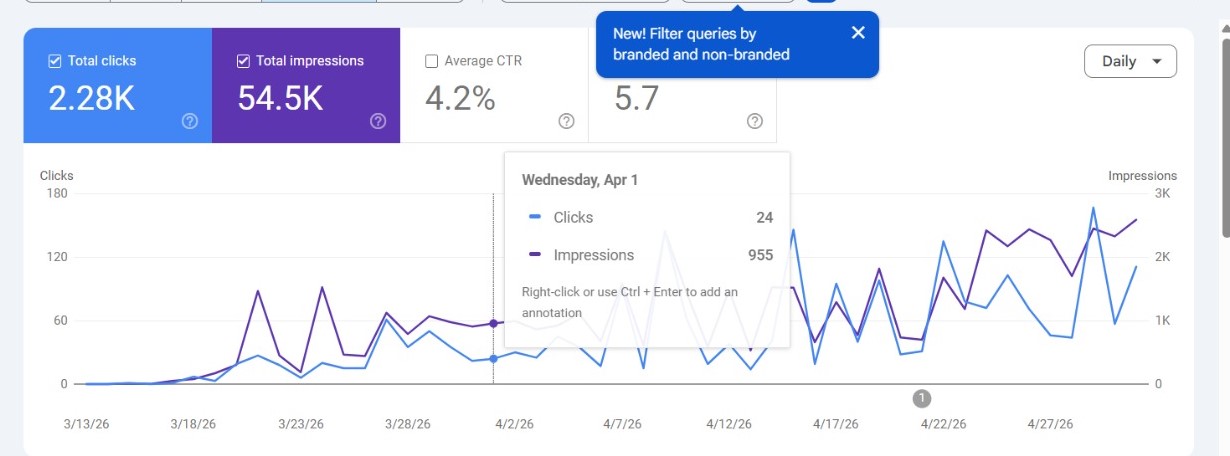Click the Apr 1 clicks data point
This screenshot has width=1230, height=456.
pyautogui.click(x=493, y=359)
